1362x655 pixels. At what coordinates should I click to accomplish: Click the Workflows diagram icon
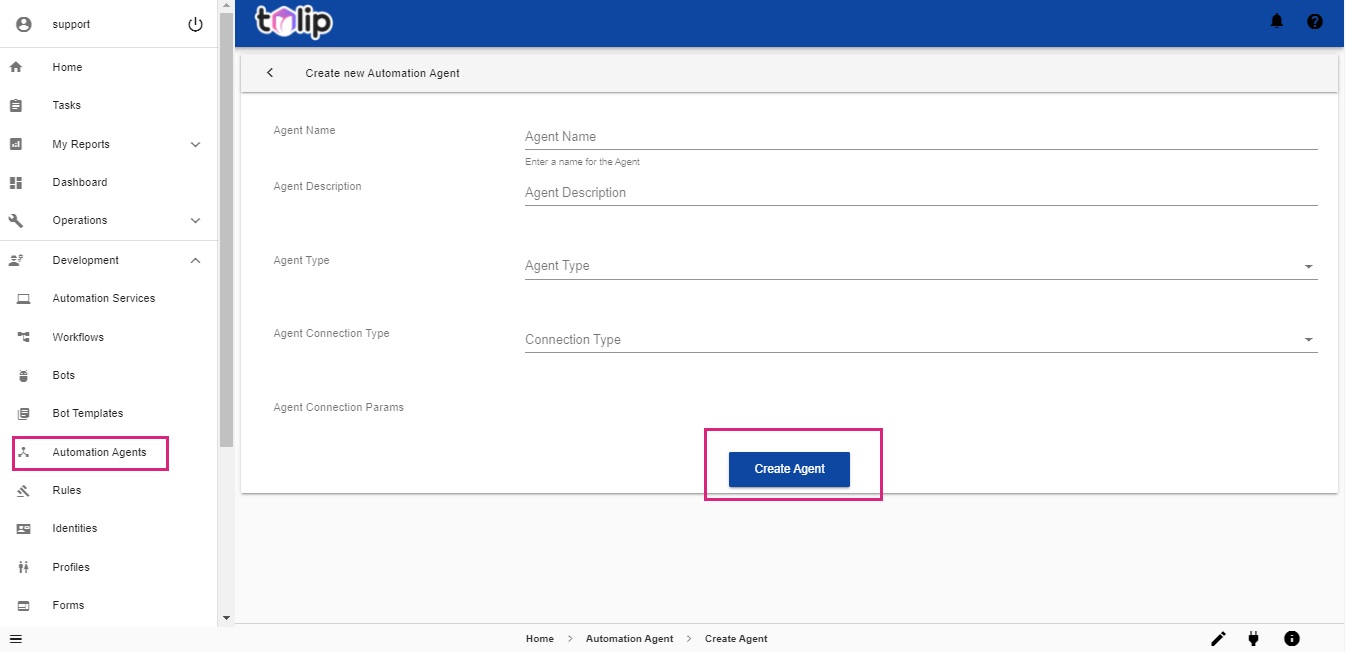click(24, 337)
